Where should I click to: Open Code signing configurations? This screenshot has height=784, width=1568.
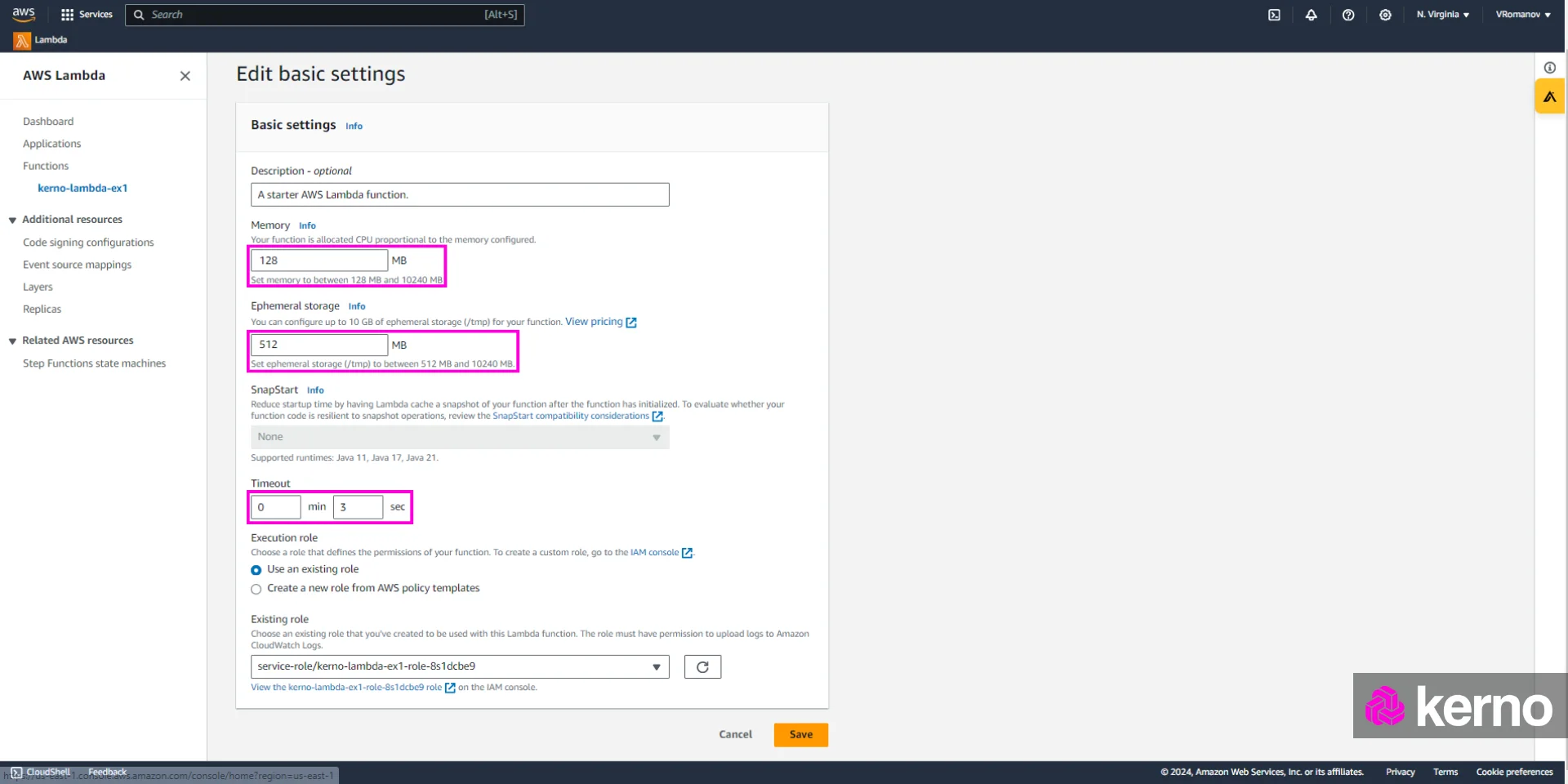88,243
